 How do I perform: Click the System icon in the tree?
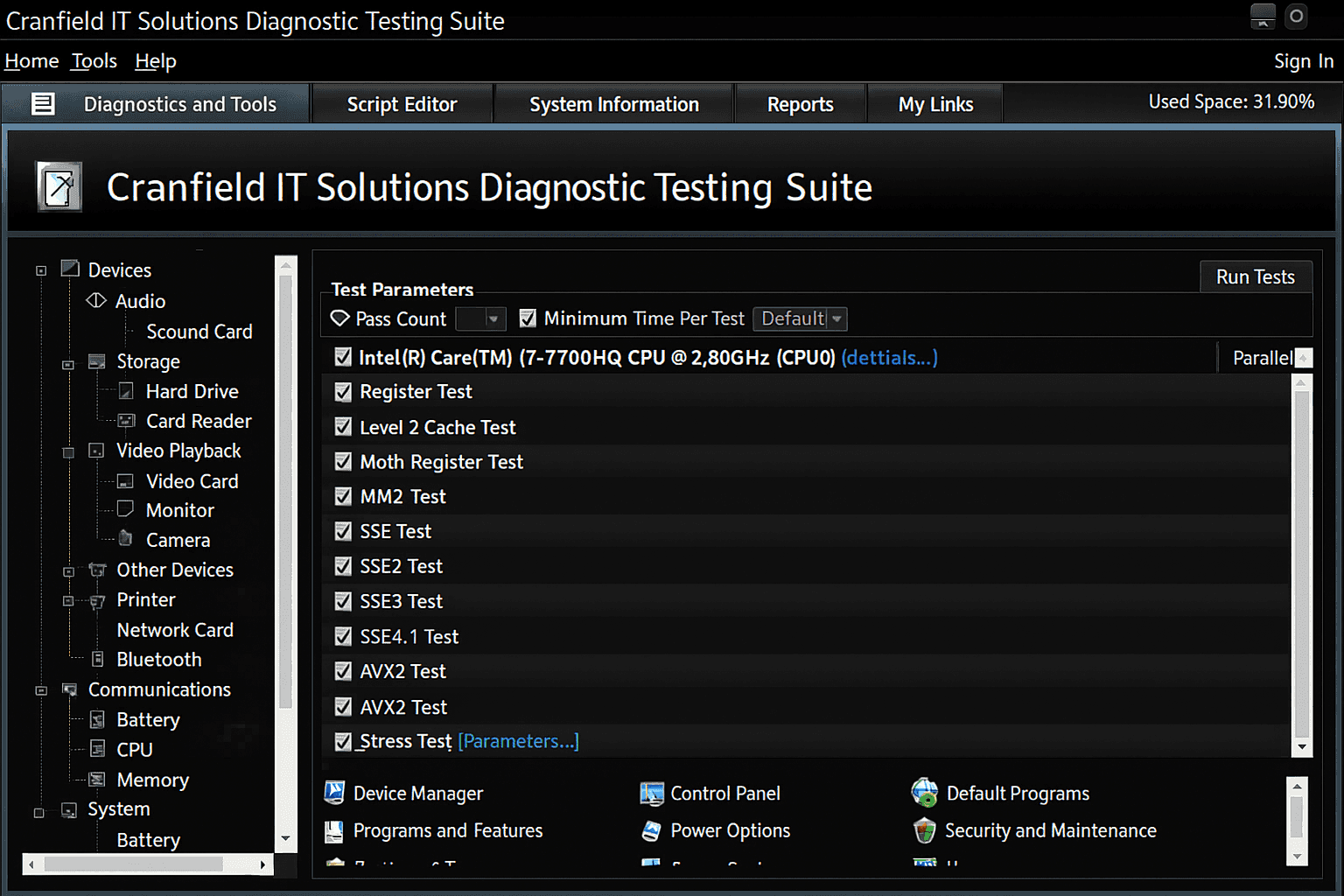tap(69, 809)
